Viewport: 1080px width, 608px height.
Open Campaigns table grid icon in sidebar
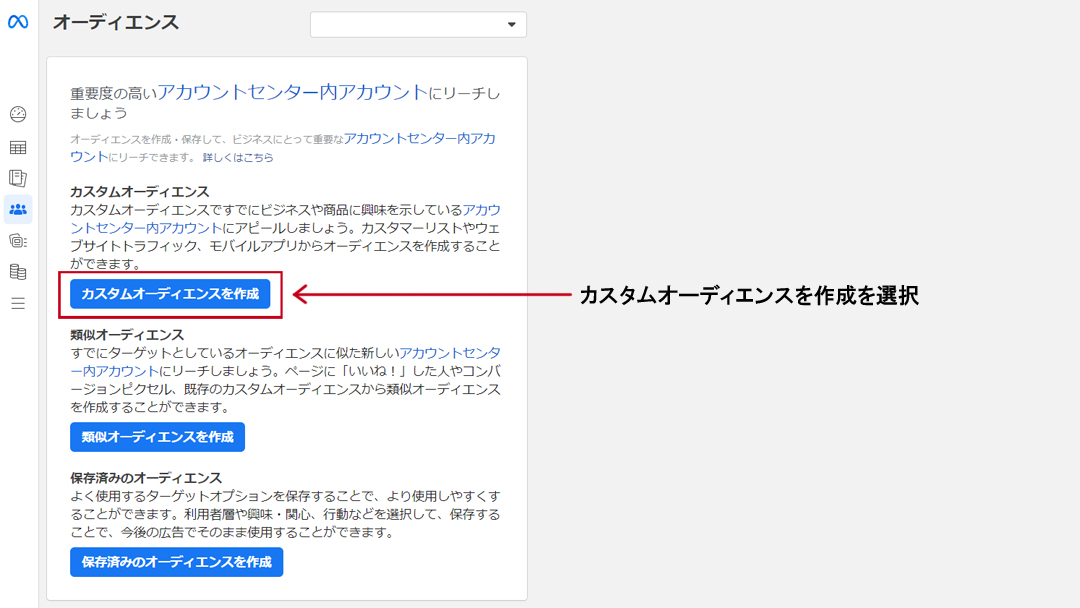click(x=18, y=147)
